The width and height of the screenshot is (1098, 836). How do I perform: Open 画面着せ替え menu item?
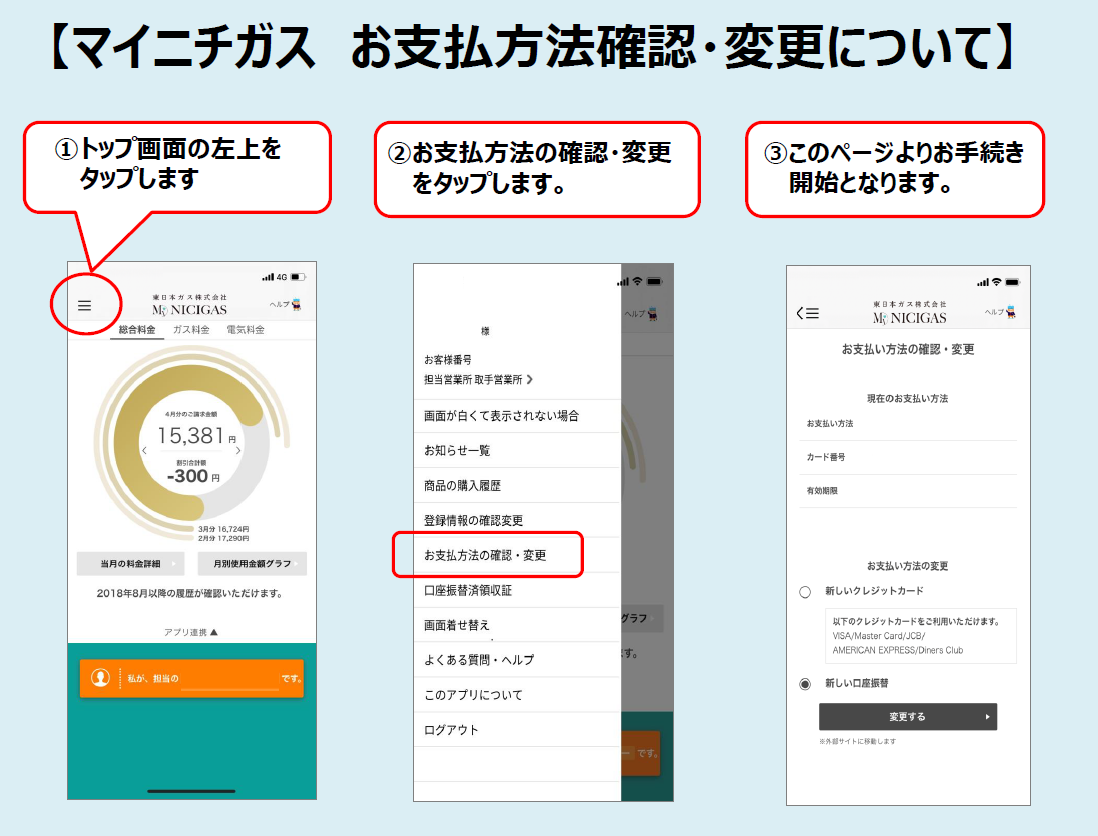click(x=517, y=625)
